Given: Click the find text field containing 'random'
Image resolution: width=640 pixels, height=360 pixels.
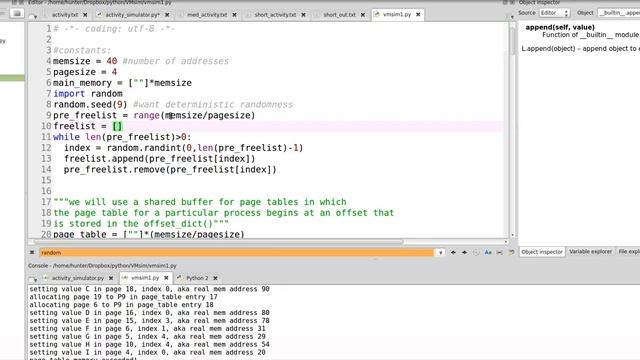Looking at the screenshot, I should pos(236,253).
